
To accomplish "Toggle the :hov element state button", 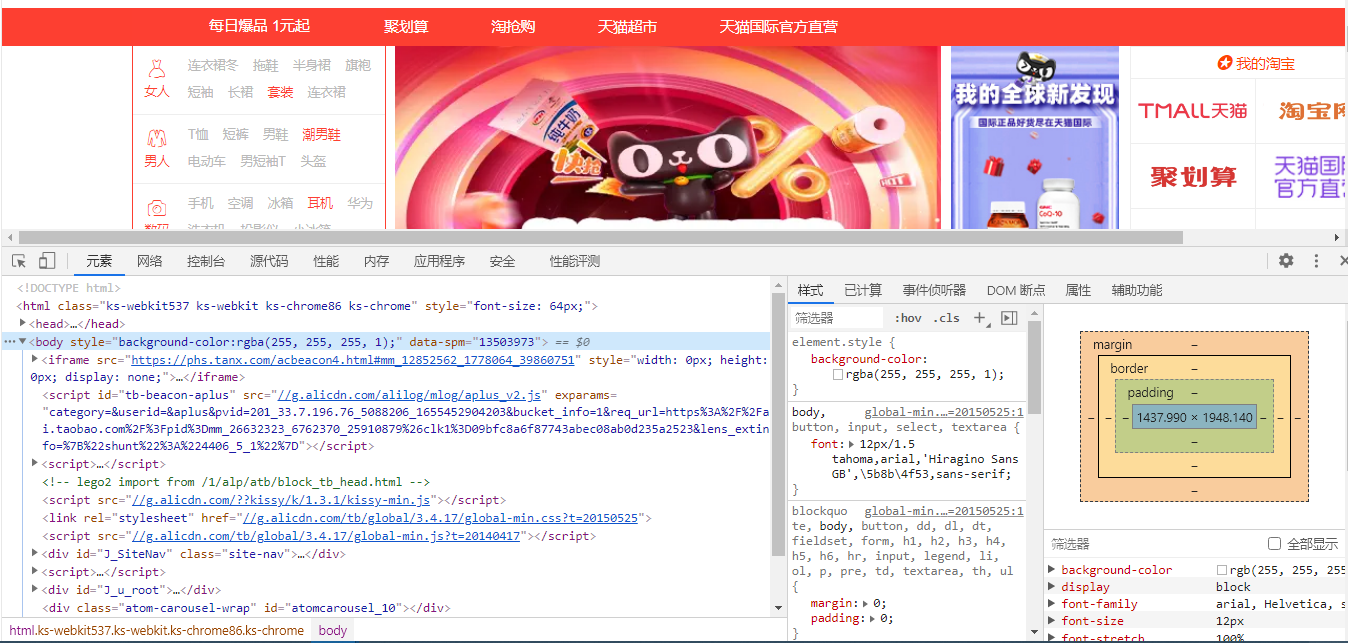I will pyautogui.click(x=908, y=318).
